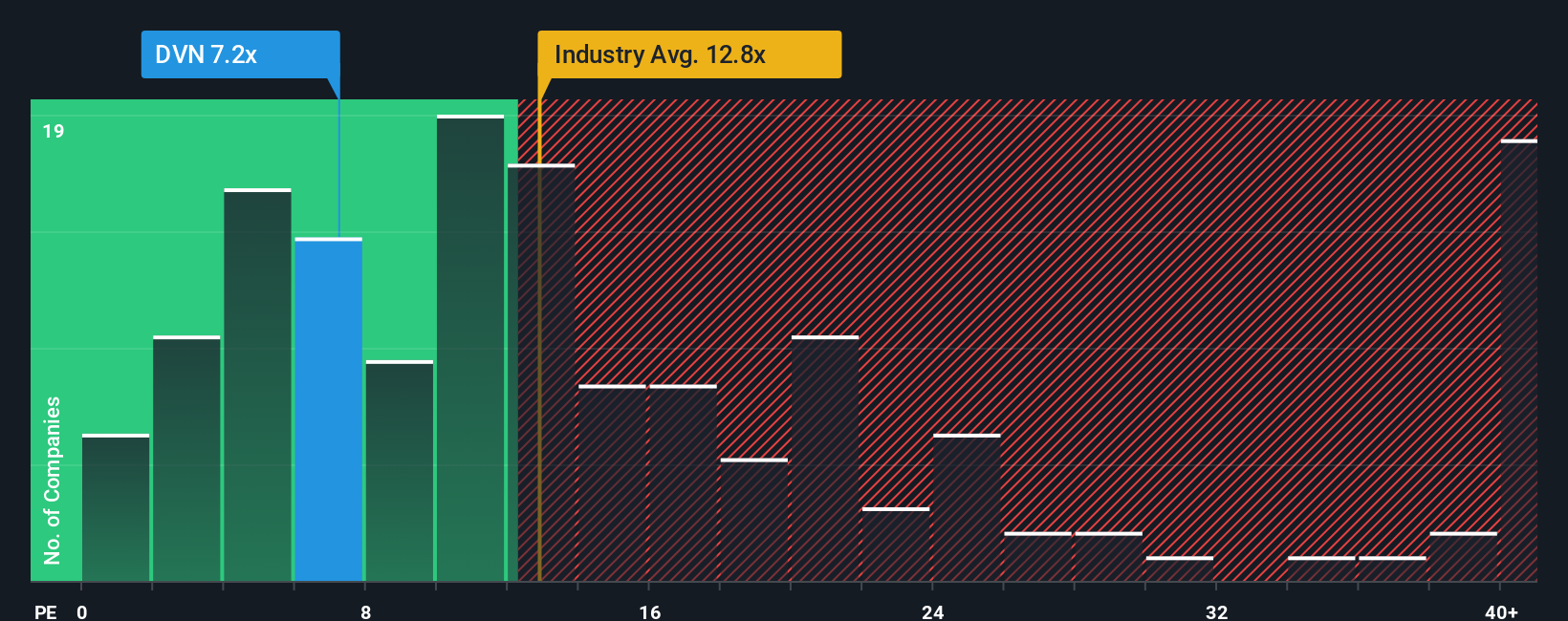Select the bar between PE 20 and 22
The width and height of the screenshot is (1568, 621).
tap(825, 459)
